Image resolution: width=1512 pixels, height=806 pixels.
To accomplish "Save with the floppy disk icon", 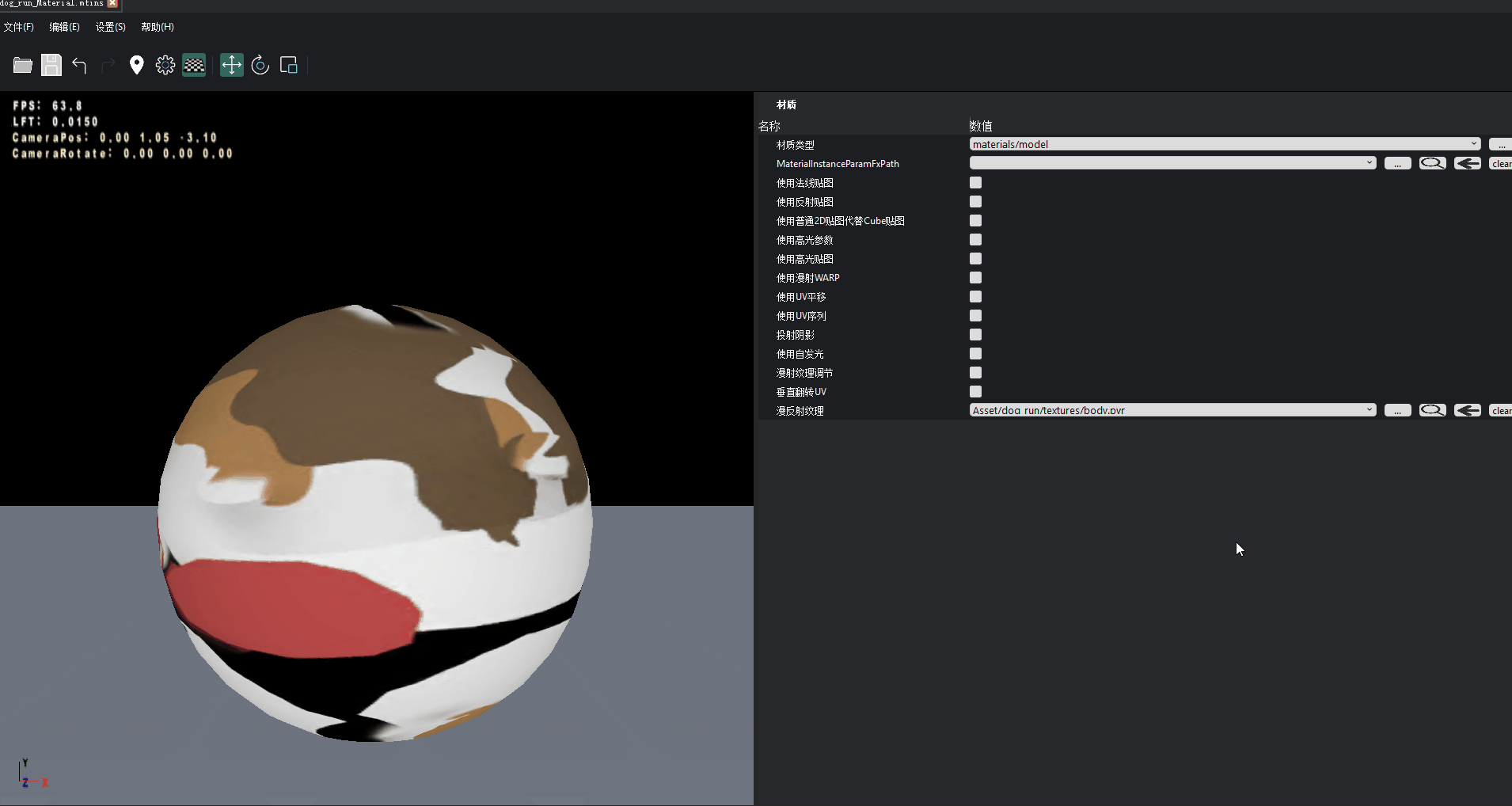I will click(x=51, y=65).
